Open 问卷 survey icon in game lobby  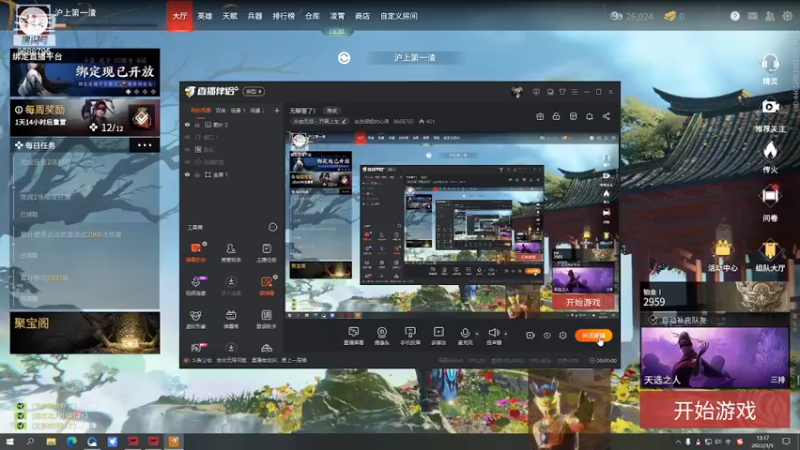(x=770, y=203)
